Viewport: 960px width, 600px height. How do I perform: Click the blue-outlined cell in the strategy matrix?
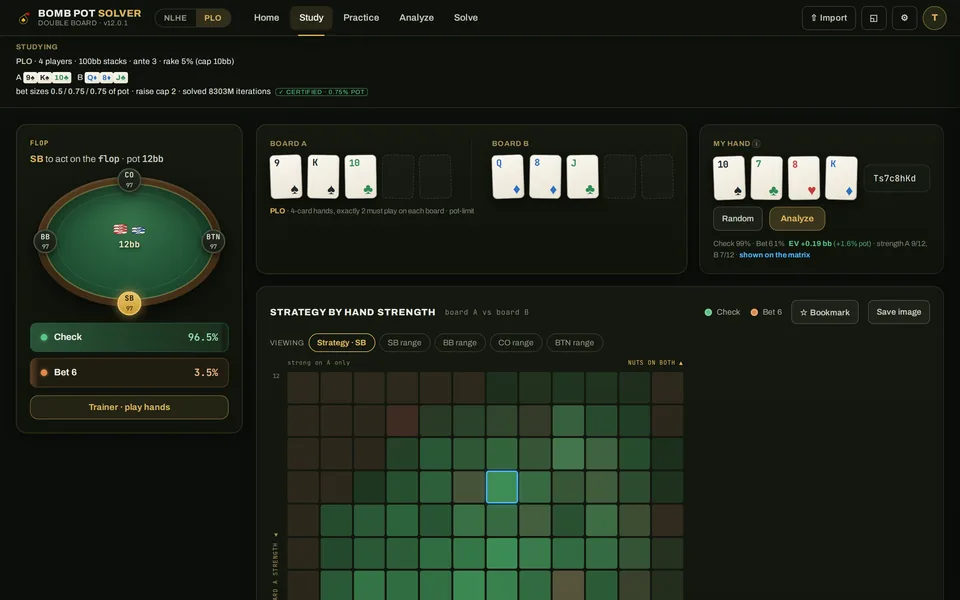tap(502, 487)
